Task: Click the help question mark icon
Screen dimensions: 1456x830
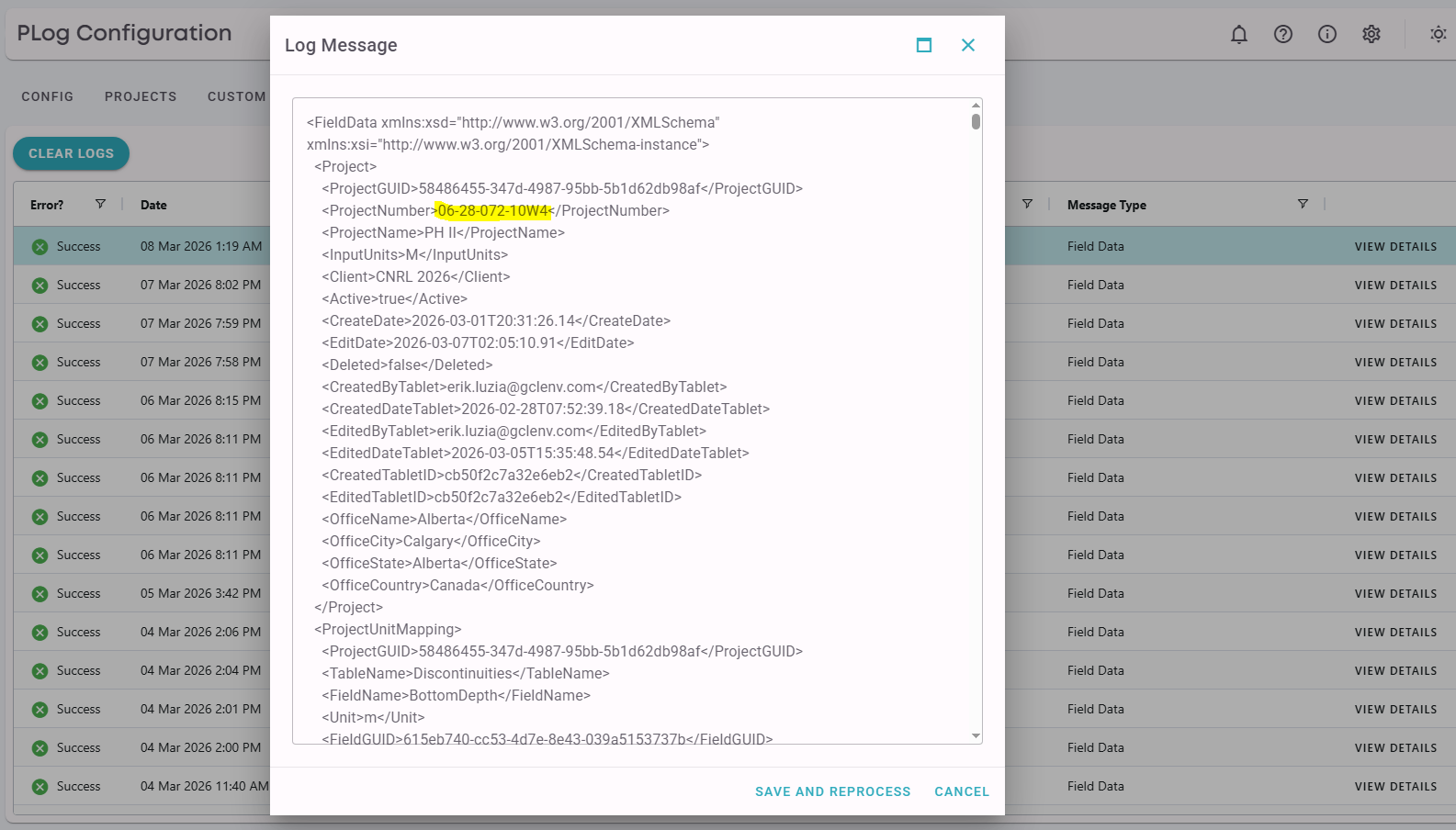Action: 1283,35
